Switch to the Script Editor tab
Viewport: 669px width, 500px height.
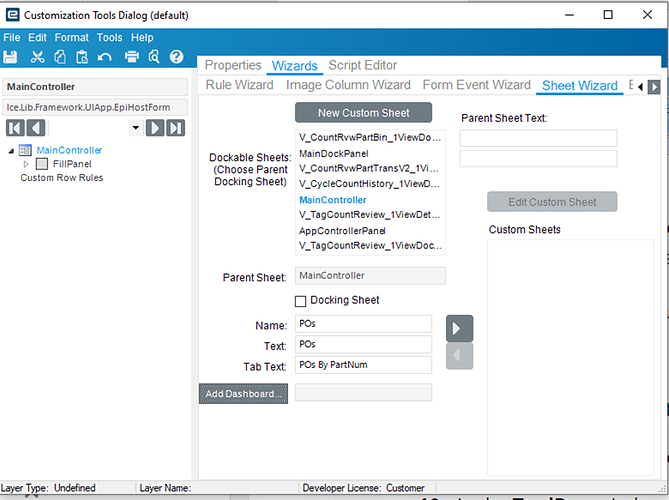click(362, 65)
